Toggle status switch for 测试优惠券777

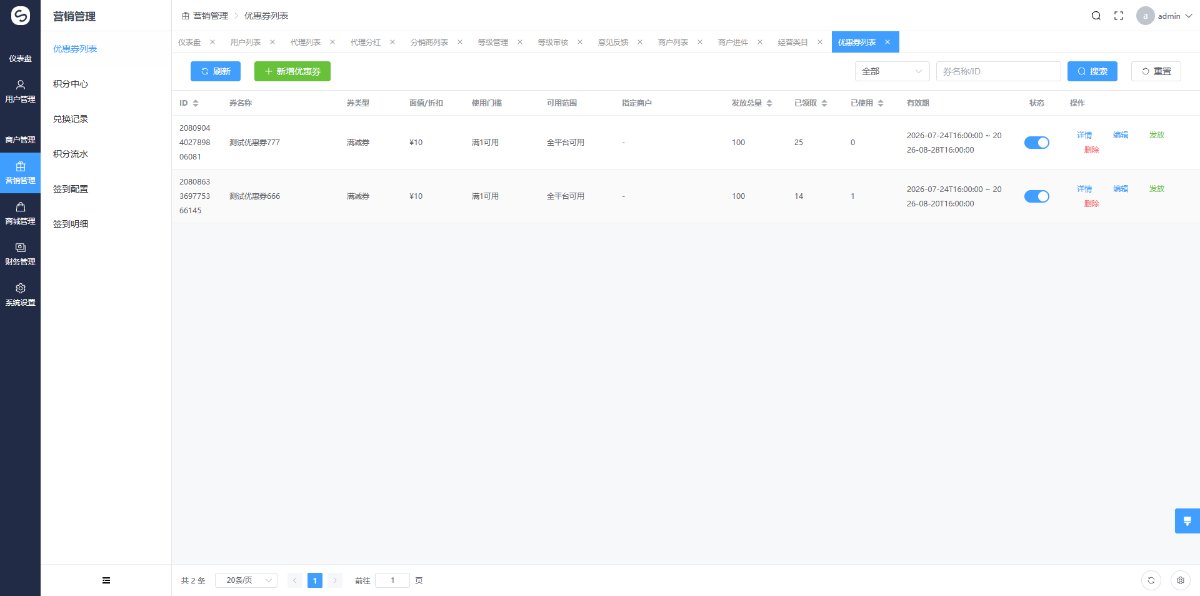coord(1037,142)
